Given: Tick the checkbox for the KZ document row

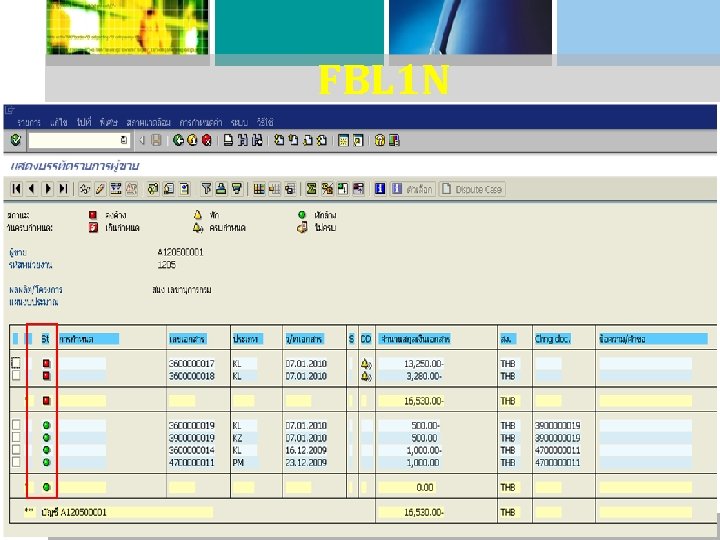Looking at the screenshot, I should 16,438.
